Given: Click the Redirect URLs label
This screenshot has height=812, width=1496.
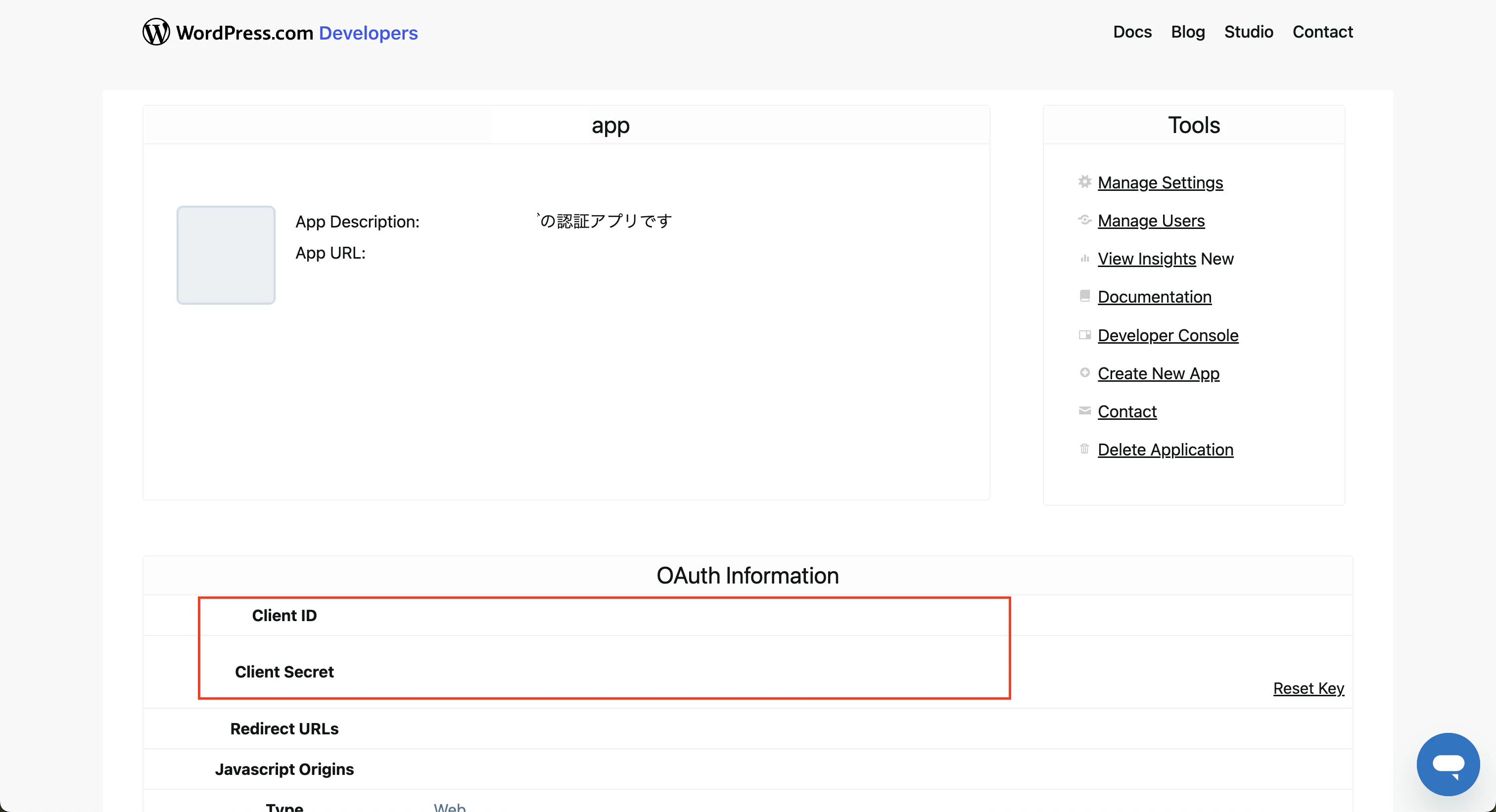Looking at the screenshot, I should 284,728.
